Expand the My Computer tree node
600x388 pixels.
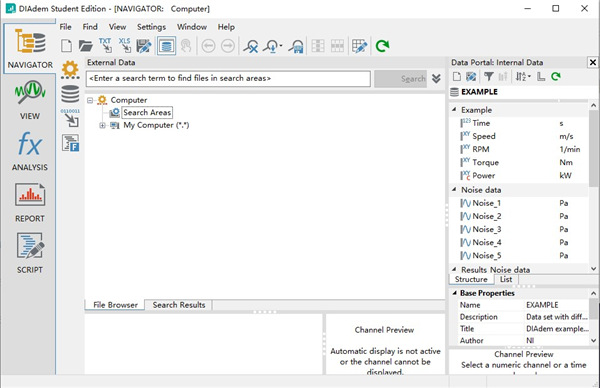(102, 126)
